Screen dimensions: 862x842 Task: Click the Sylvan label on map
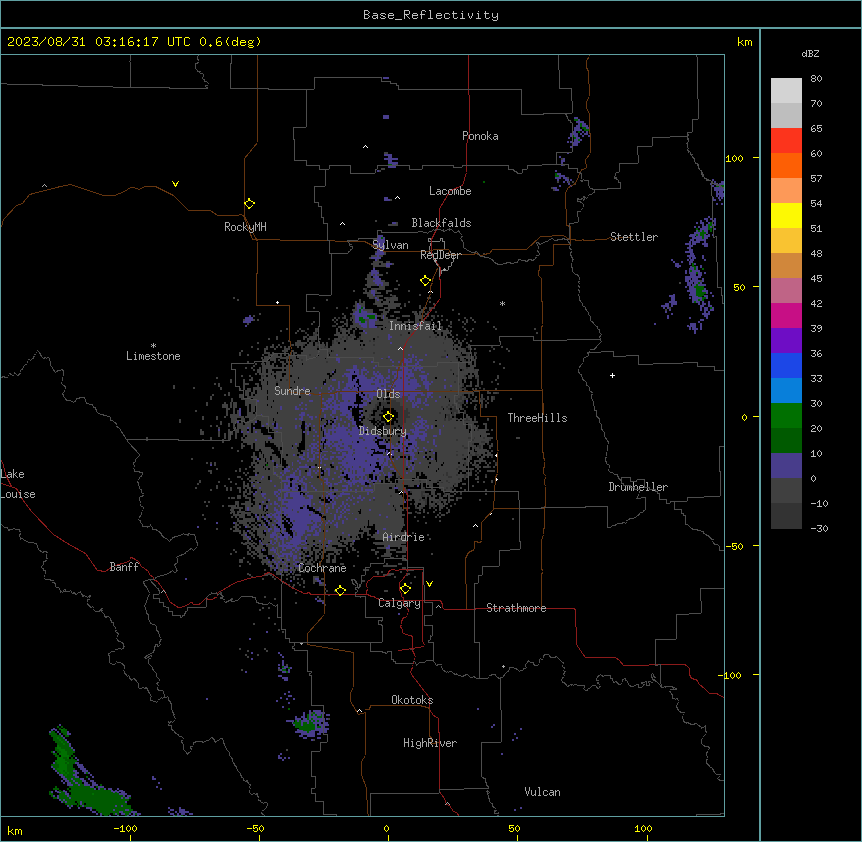[x=390, y=245]
